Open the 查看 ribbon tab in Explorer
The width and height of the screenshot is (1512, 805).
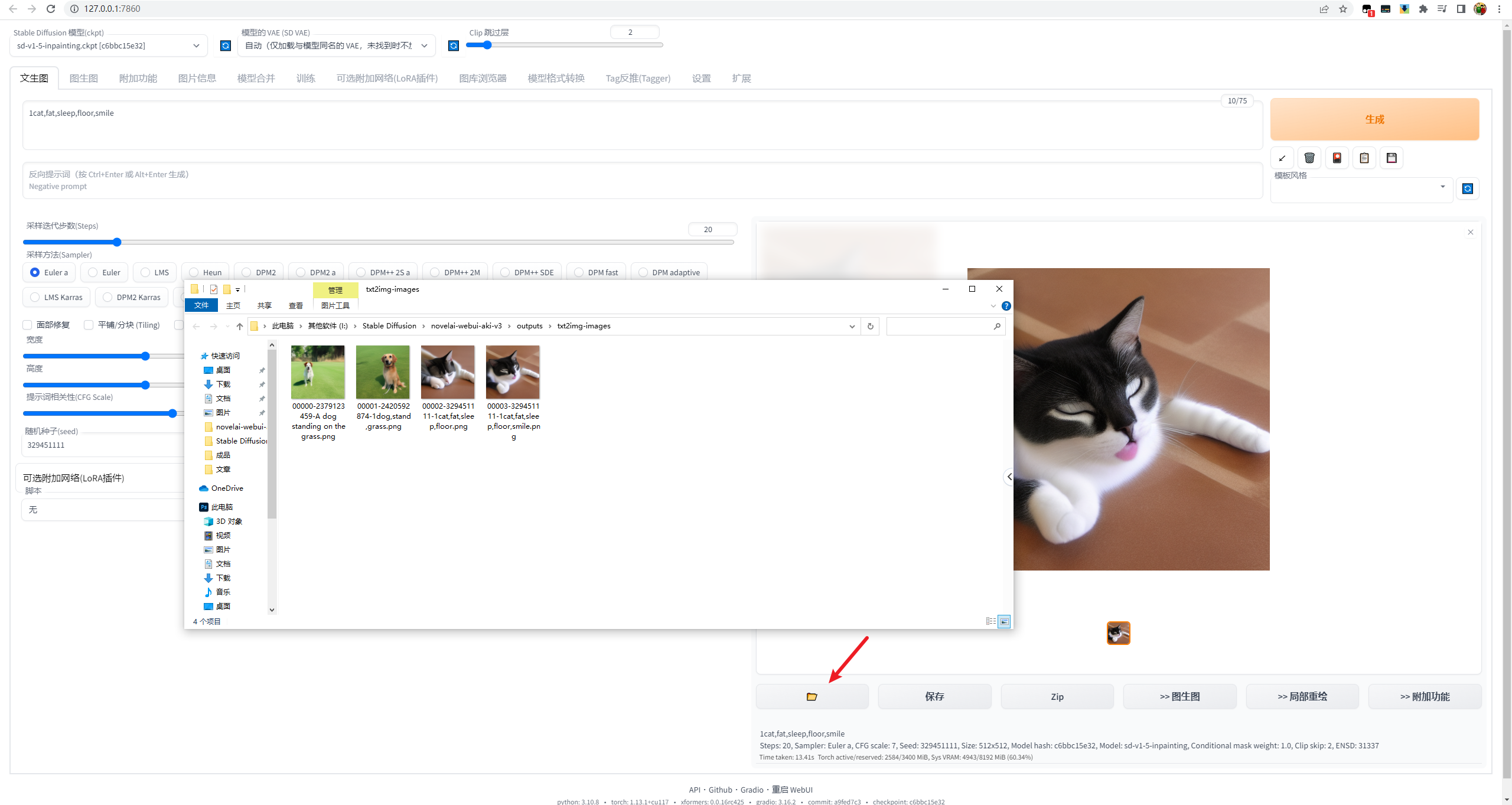[x=295, y=305]
